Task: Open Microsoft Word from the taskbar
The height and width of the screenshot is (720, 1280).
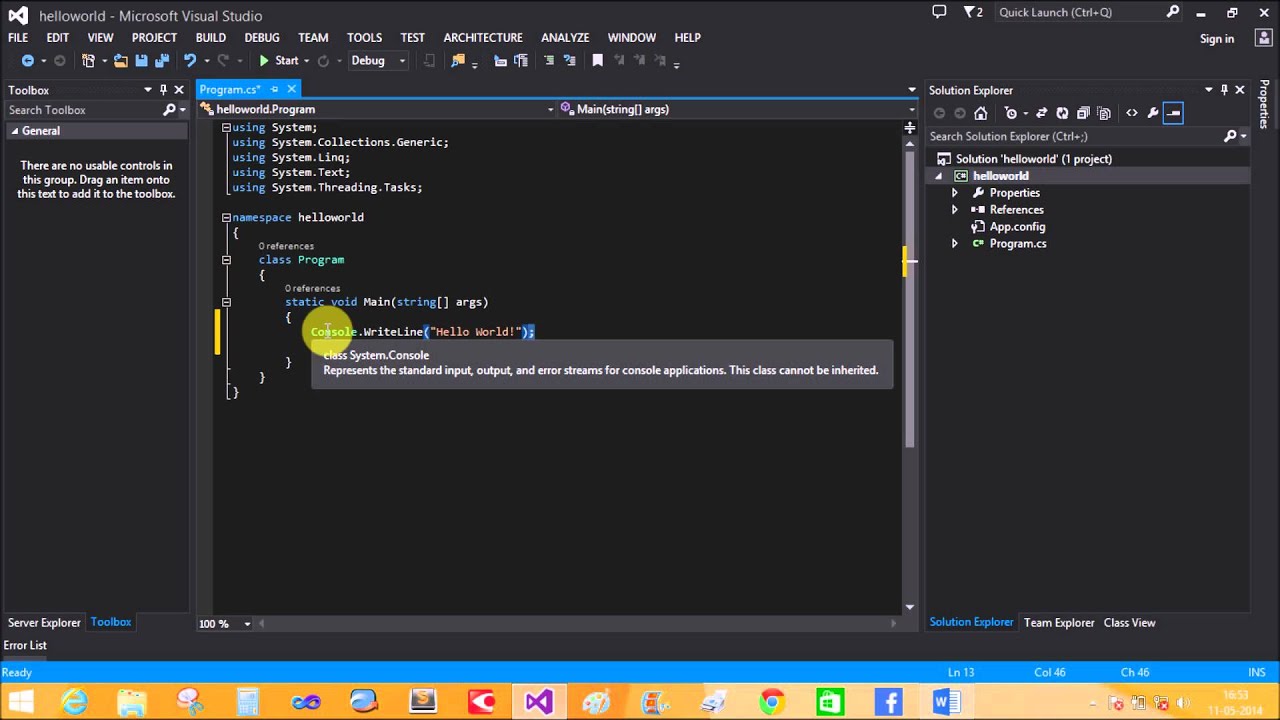Action: [945, 702]
